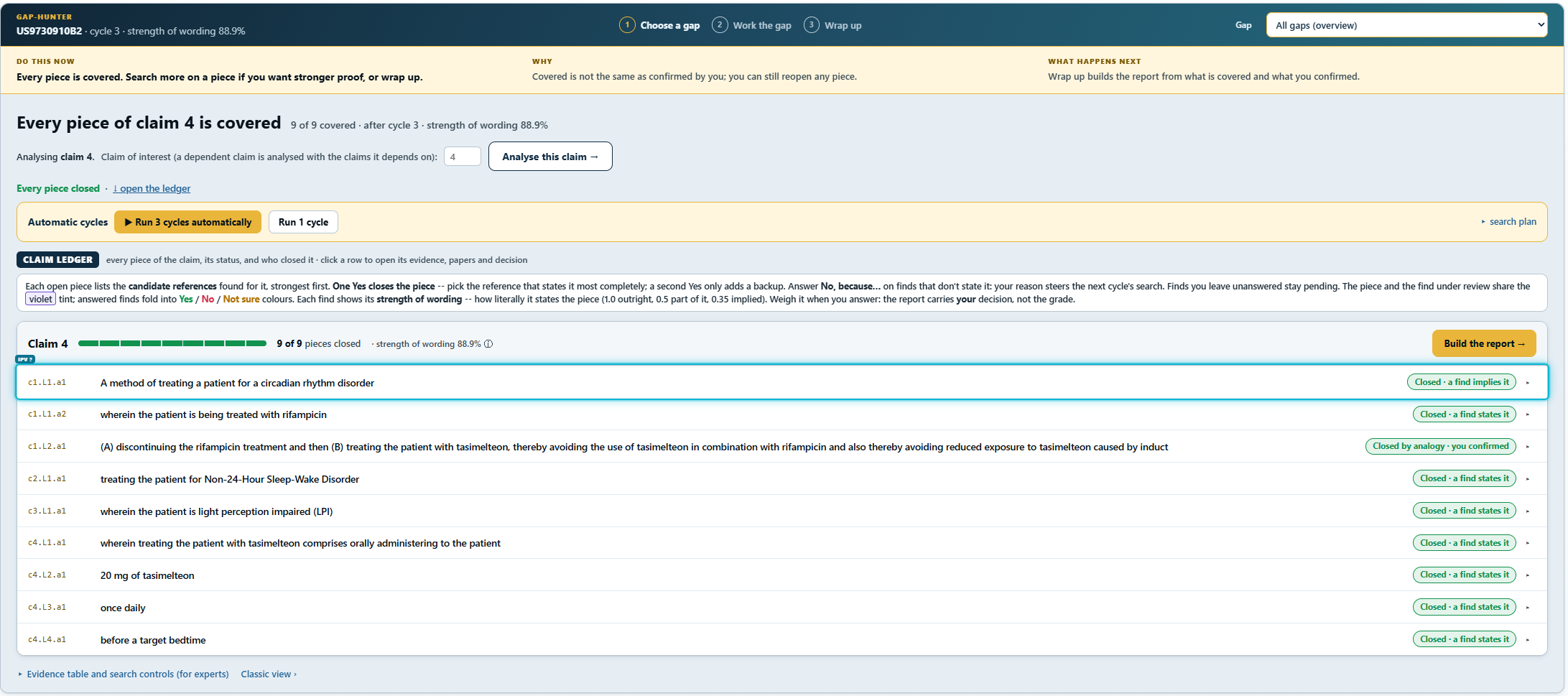1568x696 pixels.
Task: Go to step 3 Wrap up
Action: click(x=832, y=25)
